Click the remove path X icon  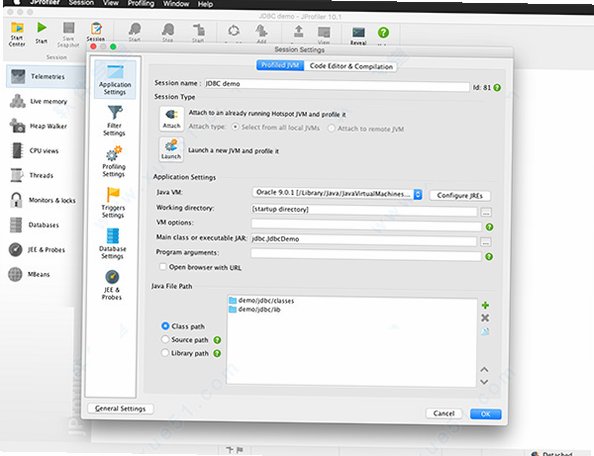click(x=485, y=318)
